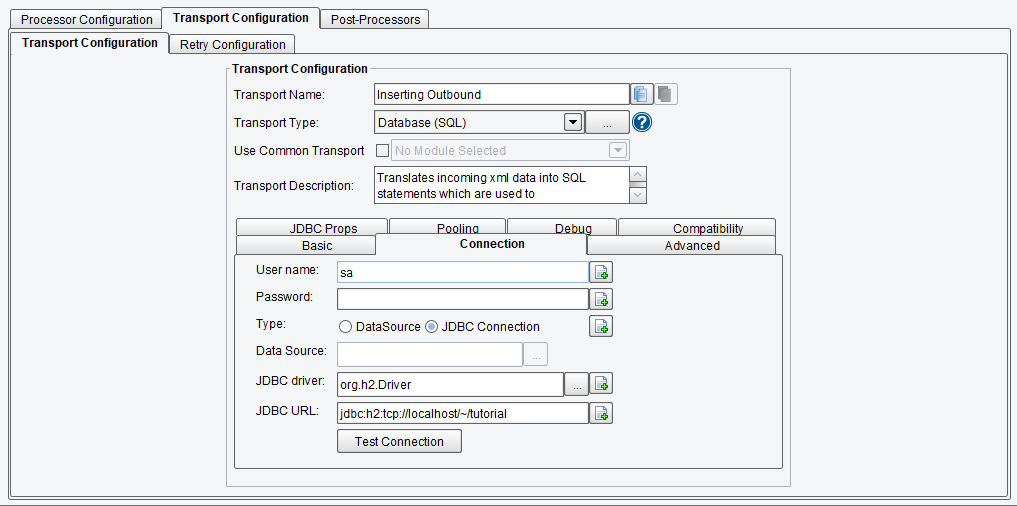The height and width of the screenshot is (506, 1017).
Task: Click the Data Source text field
Action: pyautogui.click(x=430, y=355)
